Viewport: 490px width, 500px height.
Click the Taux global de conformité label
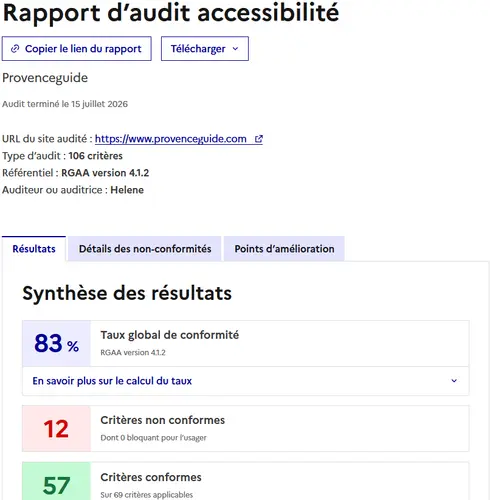tap(170, 335)
